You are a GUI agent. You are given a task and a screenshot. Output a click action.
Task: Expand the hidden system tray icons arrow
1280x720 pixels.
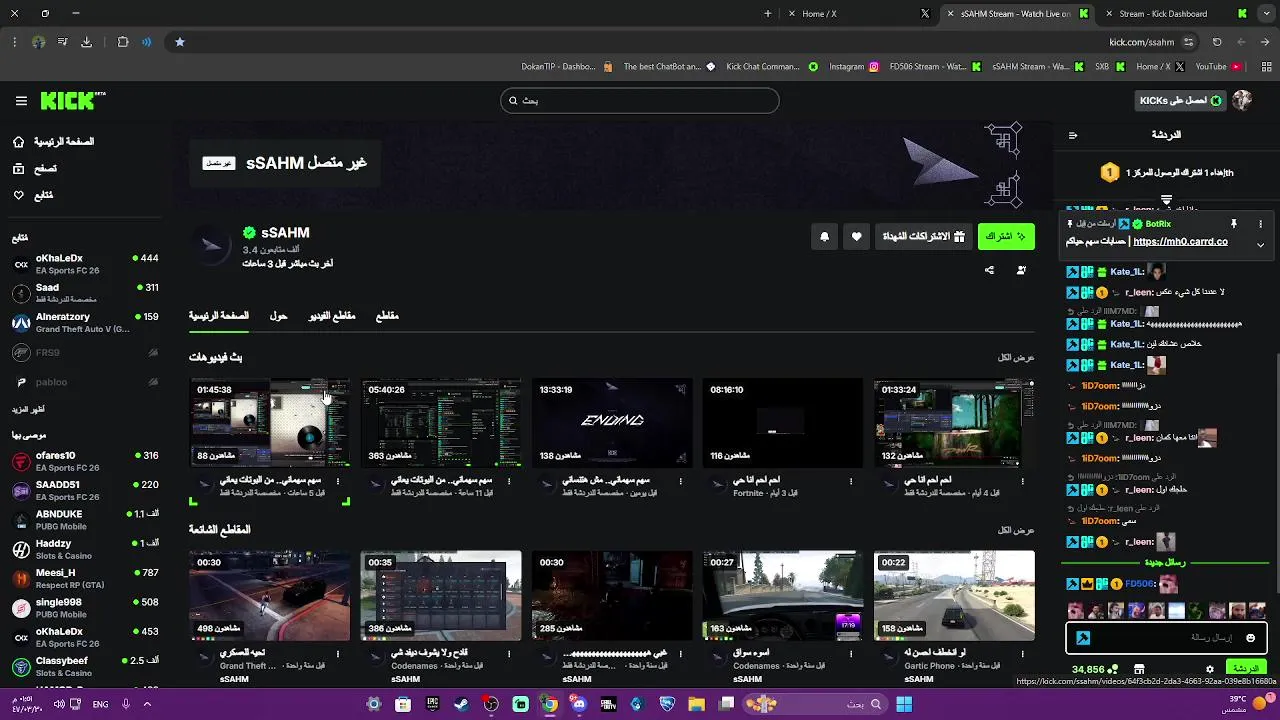pyautogui.click(x=147, y=704)
